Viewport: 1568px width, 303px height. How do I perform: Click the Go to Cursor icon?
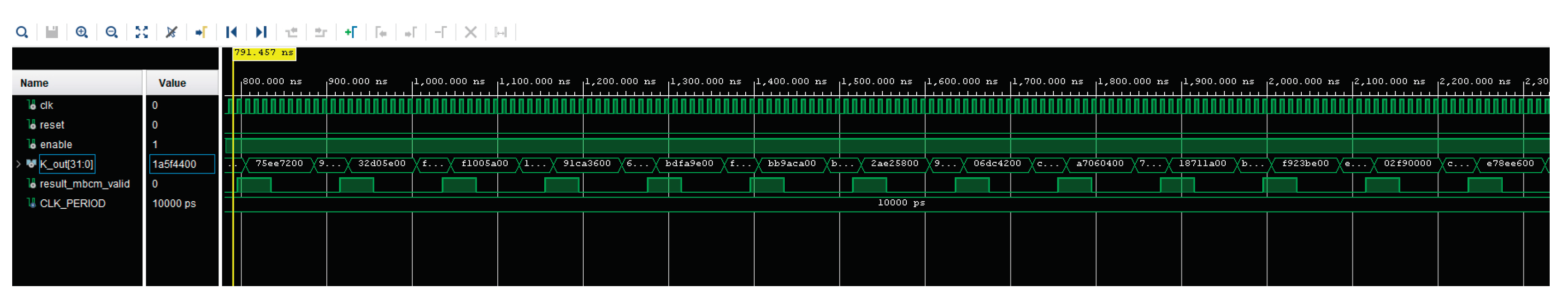[201, 32]
